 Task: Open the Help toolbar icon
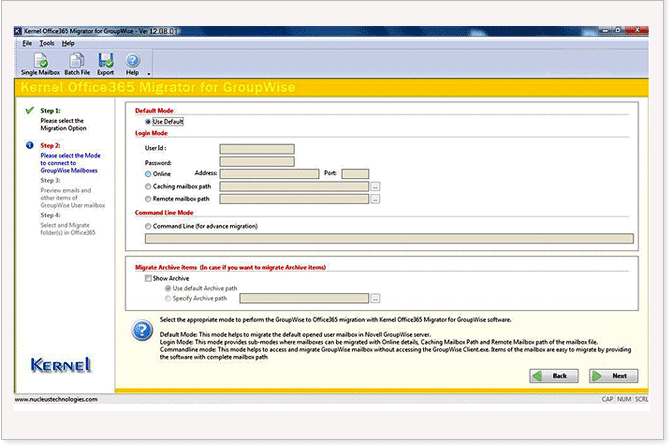click(x=132, y=64)
